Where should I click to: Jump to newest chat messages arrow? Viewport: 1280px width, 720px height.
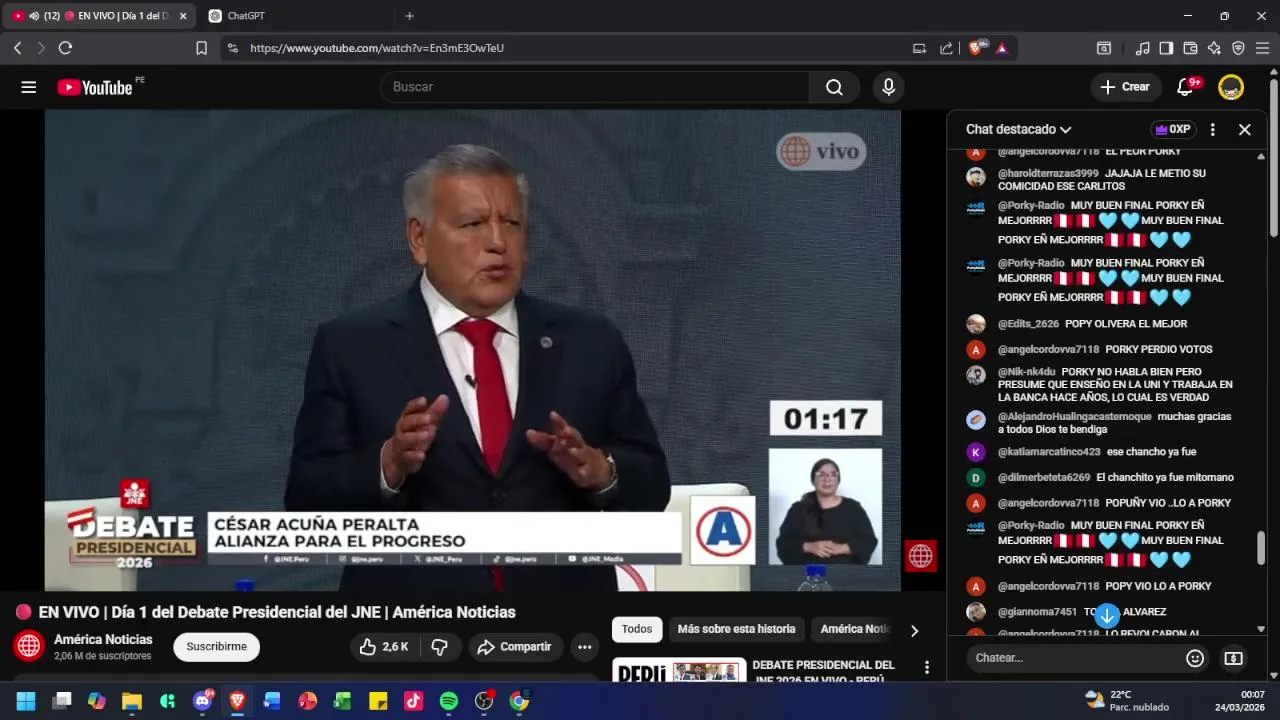(x=1107, y=615)
